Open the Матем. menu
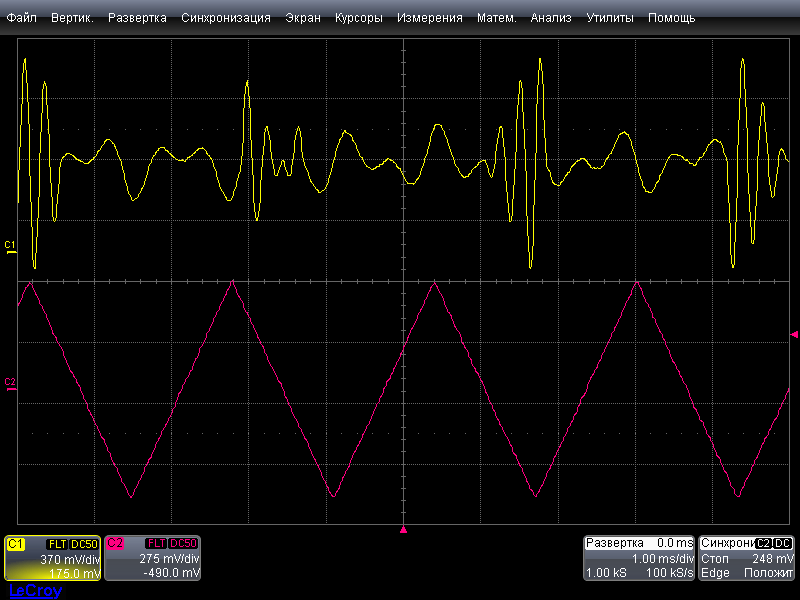This screenshot has height=600, width=800. coord(496,18)
